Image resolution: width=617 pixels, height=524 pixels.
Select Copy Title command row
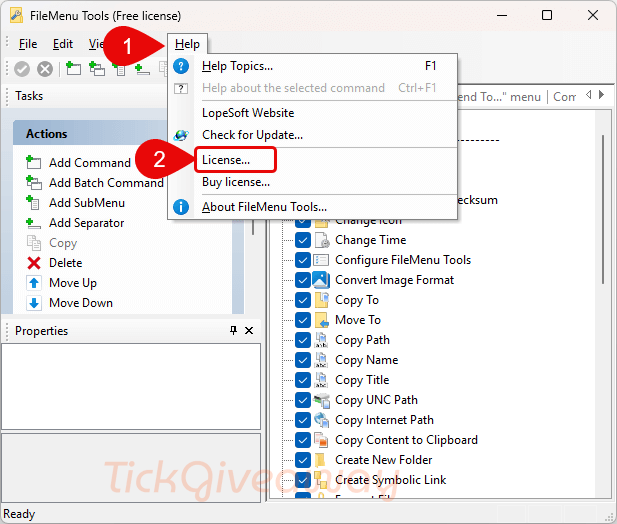pyautogui.click(x=362, y=380)
